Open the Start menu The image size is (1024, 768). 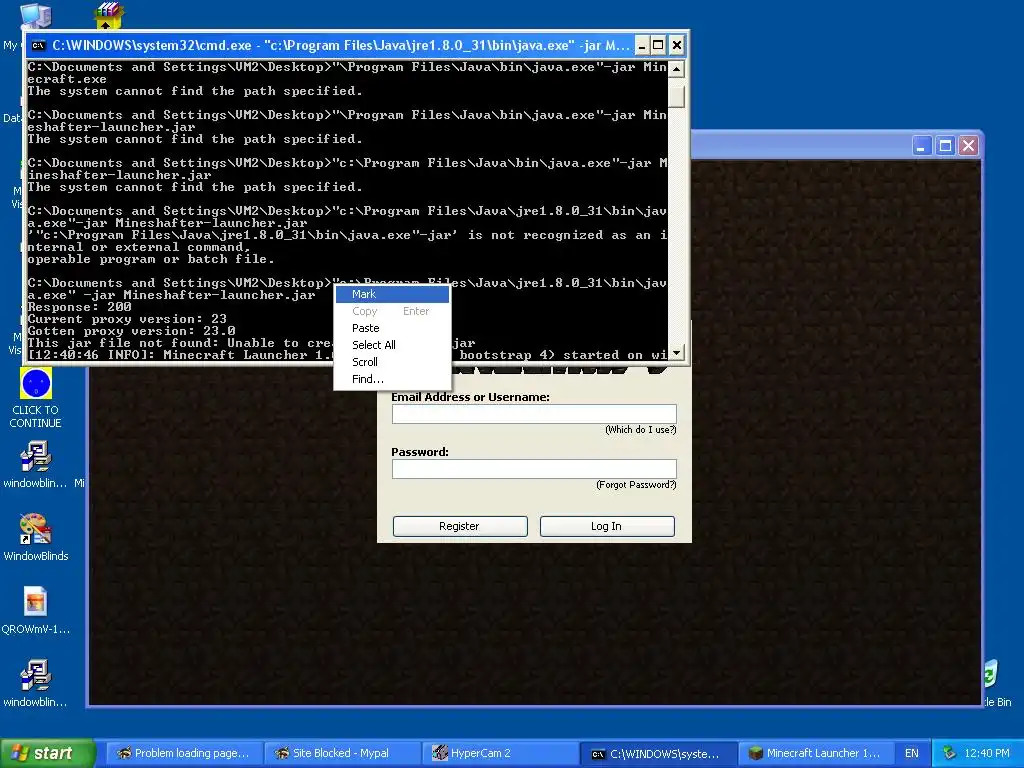pos(47,753)
